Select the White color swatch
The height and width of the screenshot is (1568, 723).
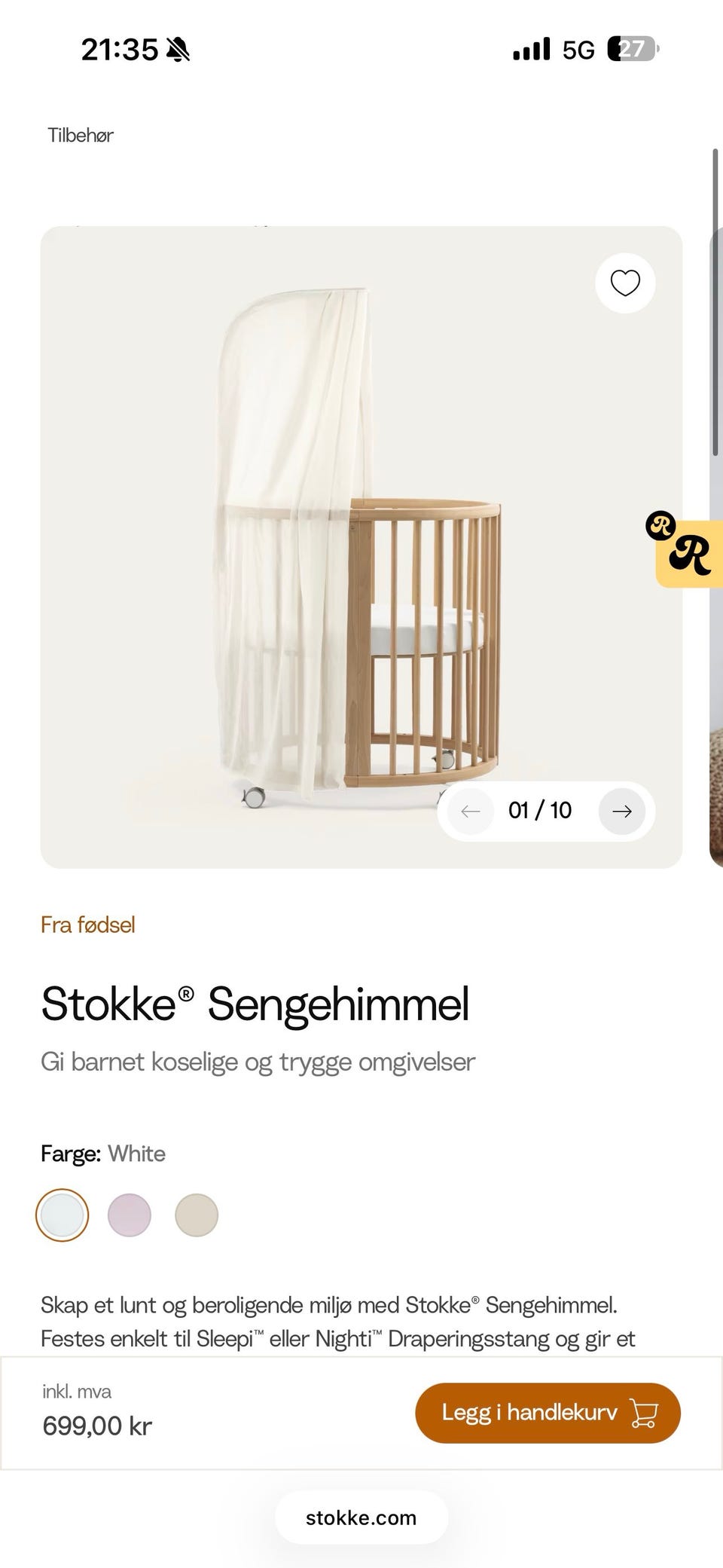click(x=62, y=1215)
